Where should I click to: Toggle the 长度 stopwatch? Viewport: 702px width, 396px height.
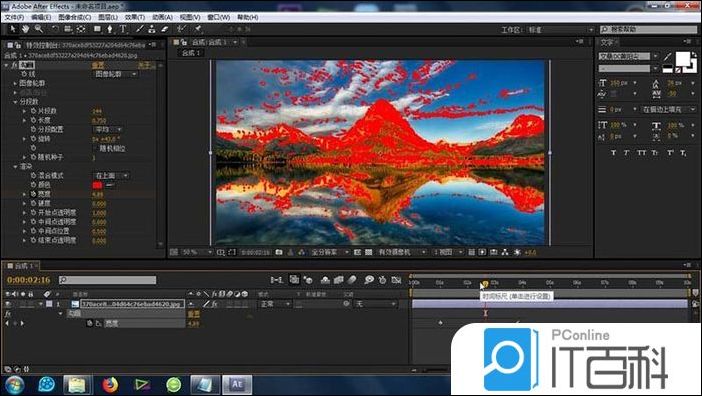(x=34, y=120)
